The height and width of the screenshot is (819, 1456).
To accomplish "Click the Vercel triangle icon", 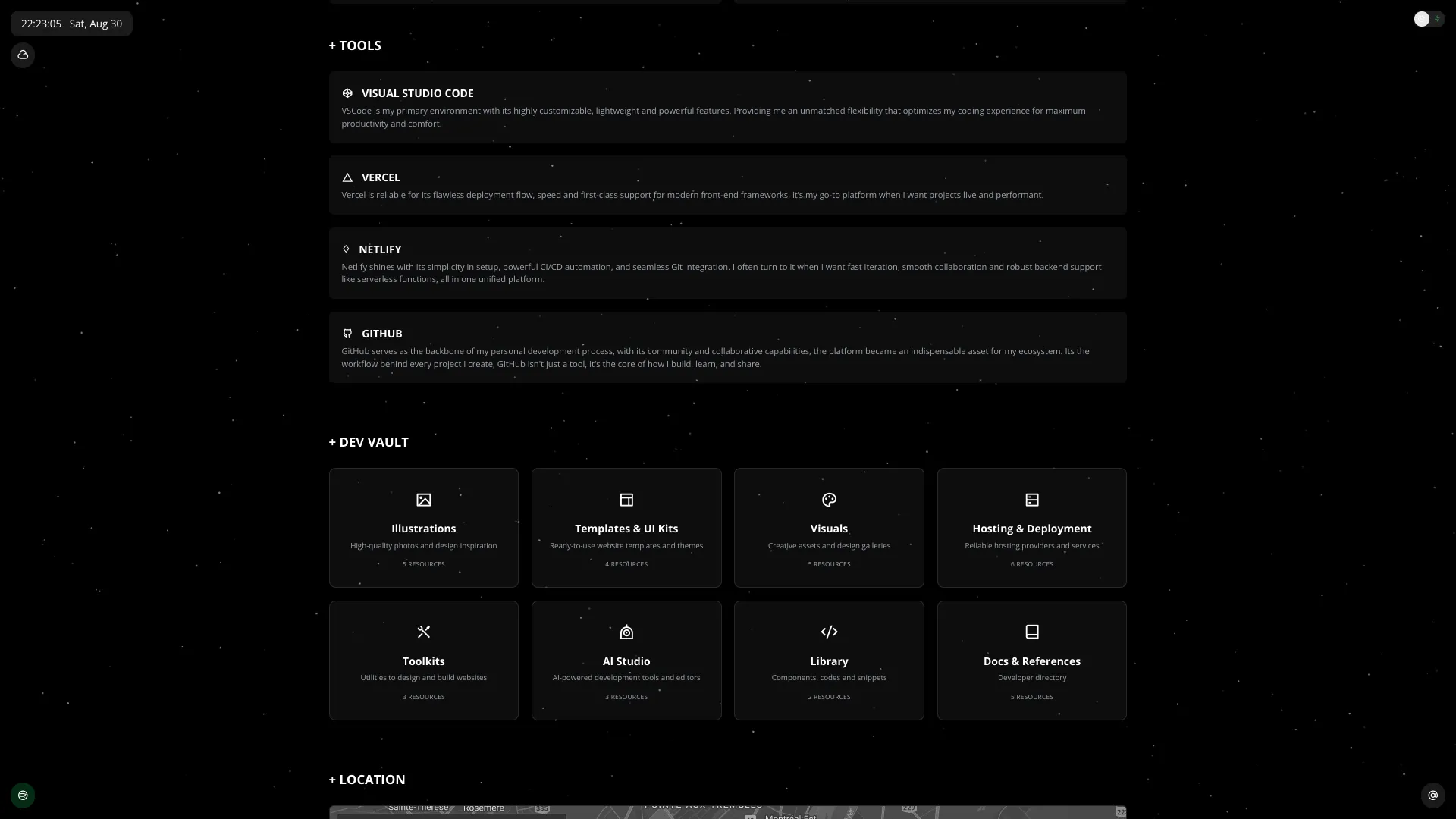I will click(347, 177).
